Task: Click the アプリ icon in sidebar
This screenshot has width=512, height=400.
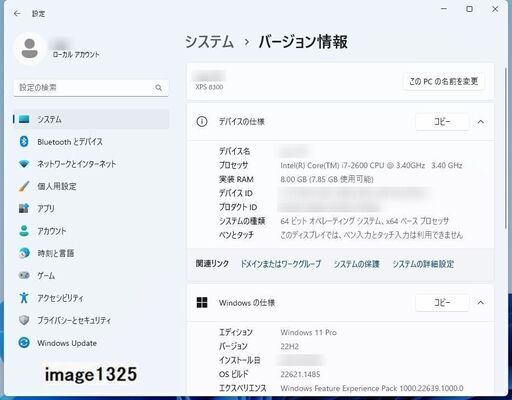Action: click(x=24, y=209)
